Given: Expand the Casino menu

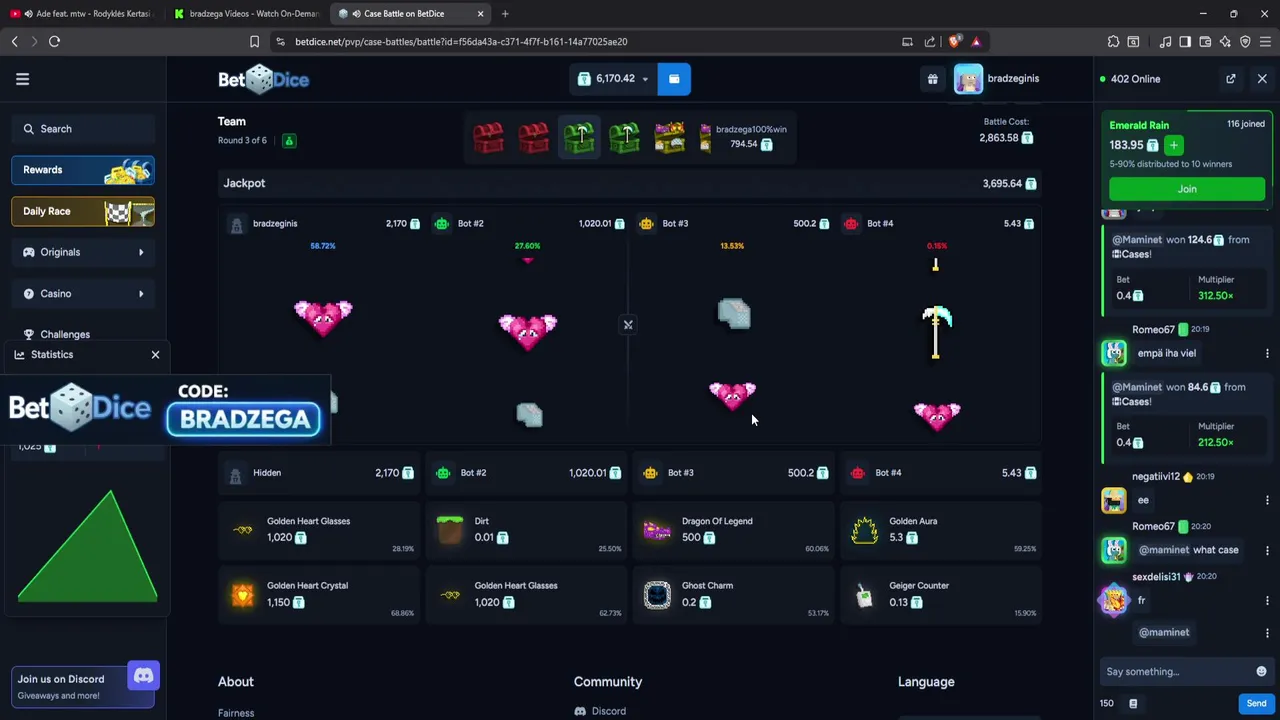Looking at the screenshot, I should (83, 293).
